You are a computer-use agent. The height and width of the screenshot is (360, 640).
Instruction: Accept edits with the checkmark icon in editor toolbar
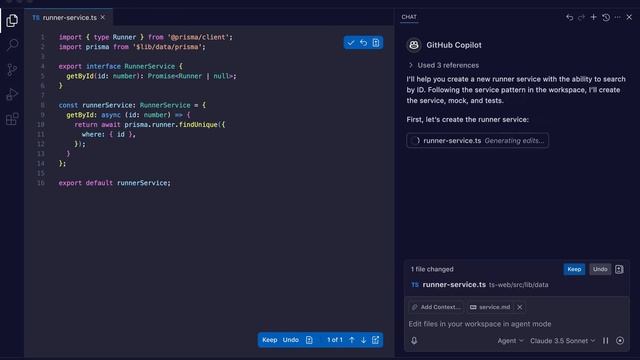[x=351, y=43]
